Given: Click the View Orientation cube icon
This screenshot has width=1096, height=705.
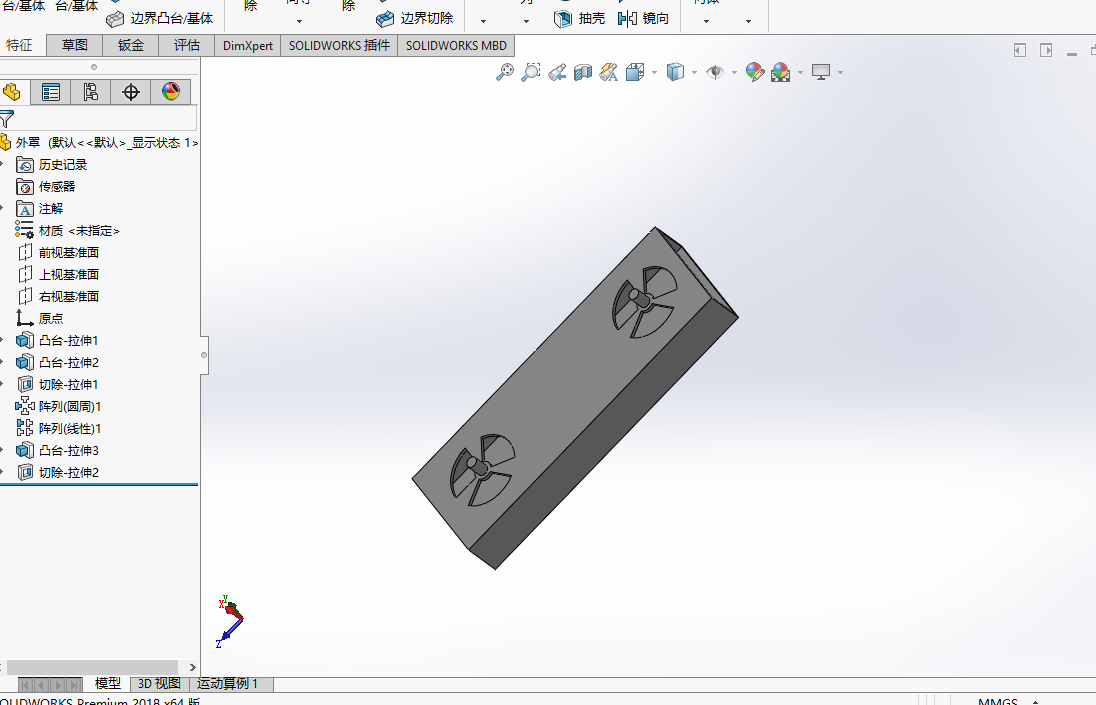Looking at the screenshot, I should pyautogui.click(x=635, y=72).
